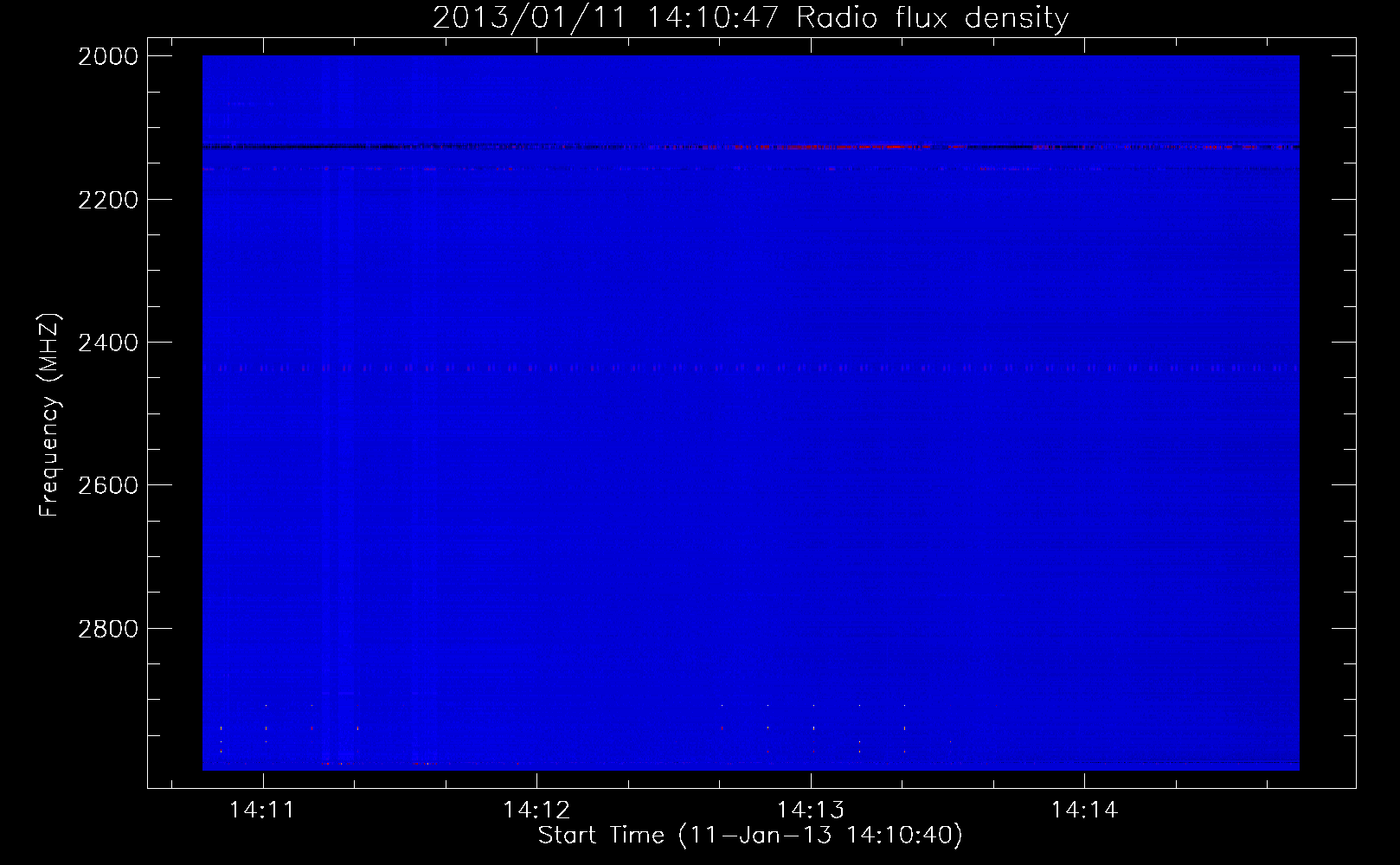Click the dotted horizontal line near 2435 MHz
The height and width of the screenshot is (865, 1400).
click(750, 368)
